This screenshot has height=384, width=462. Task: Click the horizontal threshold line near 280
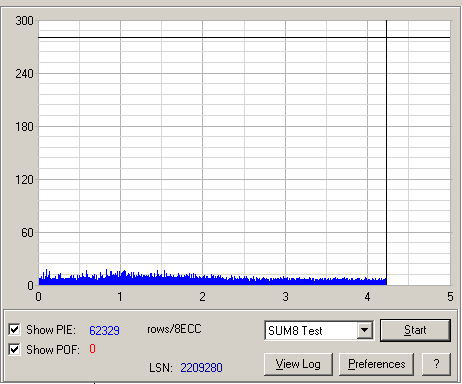244,37
